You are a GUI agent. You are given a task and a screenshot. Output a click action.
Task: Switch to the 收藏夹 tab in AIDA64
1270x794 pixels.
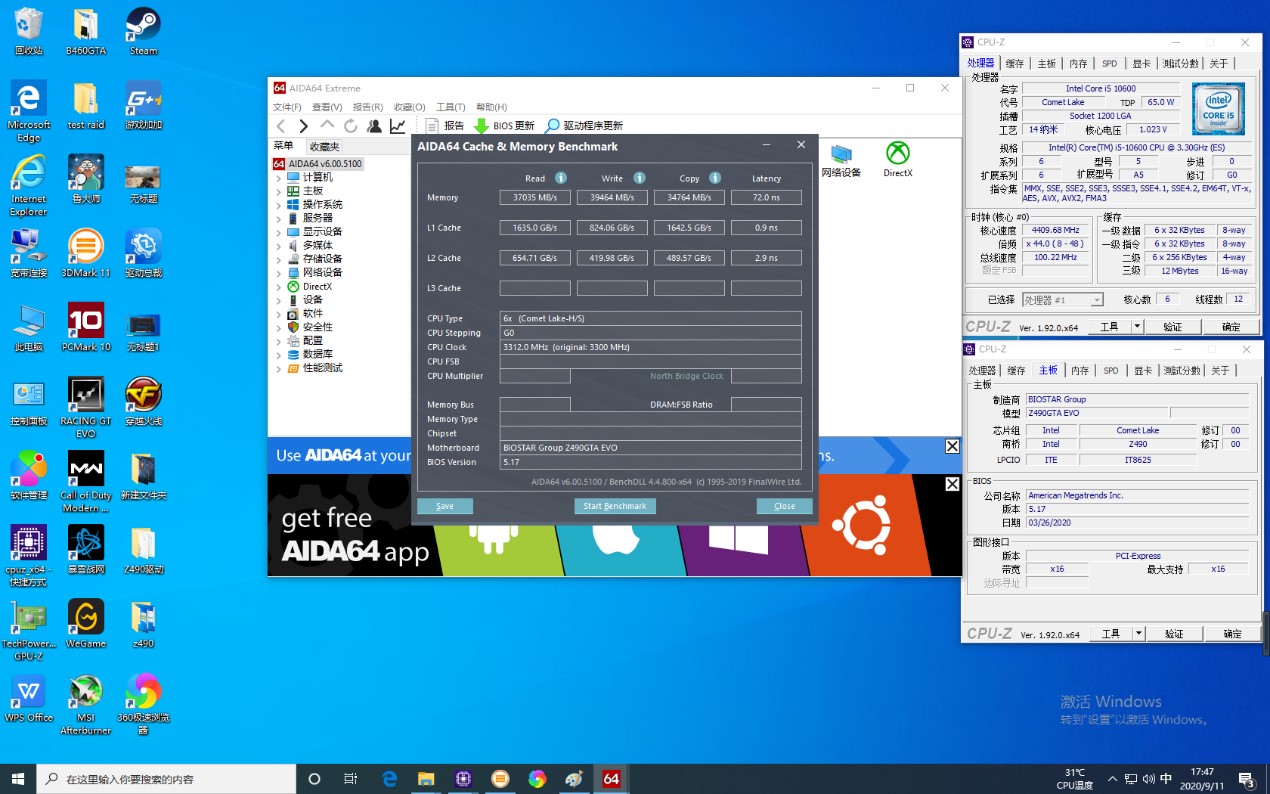(x=324, y=146)
